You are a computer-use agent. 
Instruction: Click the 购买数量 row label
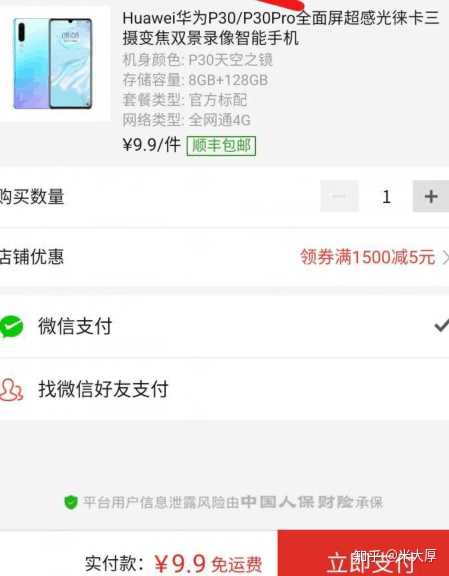tap(32, 197)
